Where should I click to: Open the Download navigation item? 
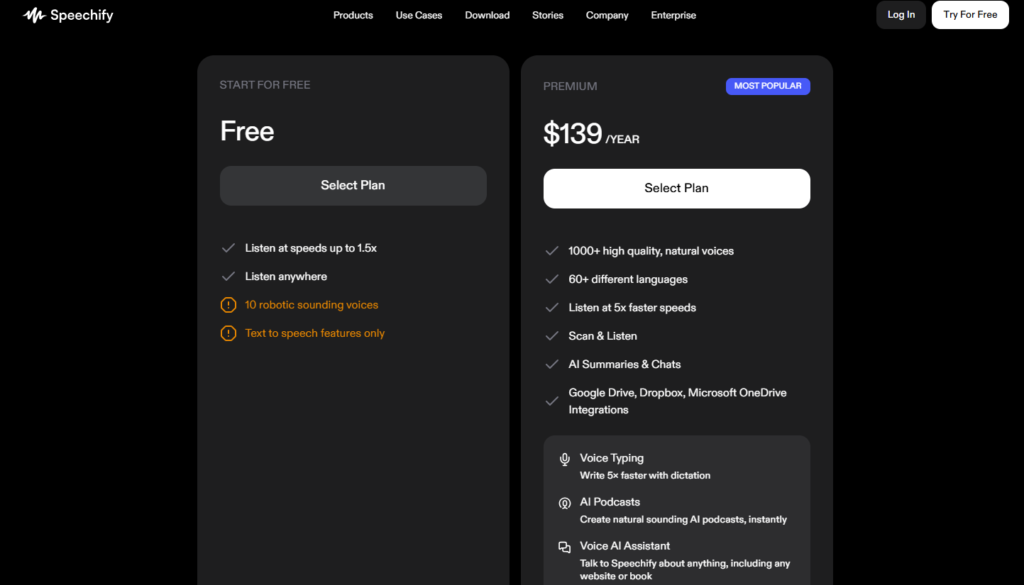pyautogui.click(x=487, y=15)
